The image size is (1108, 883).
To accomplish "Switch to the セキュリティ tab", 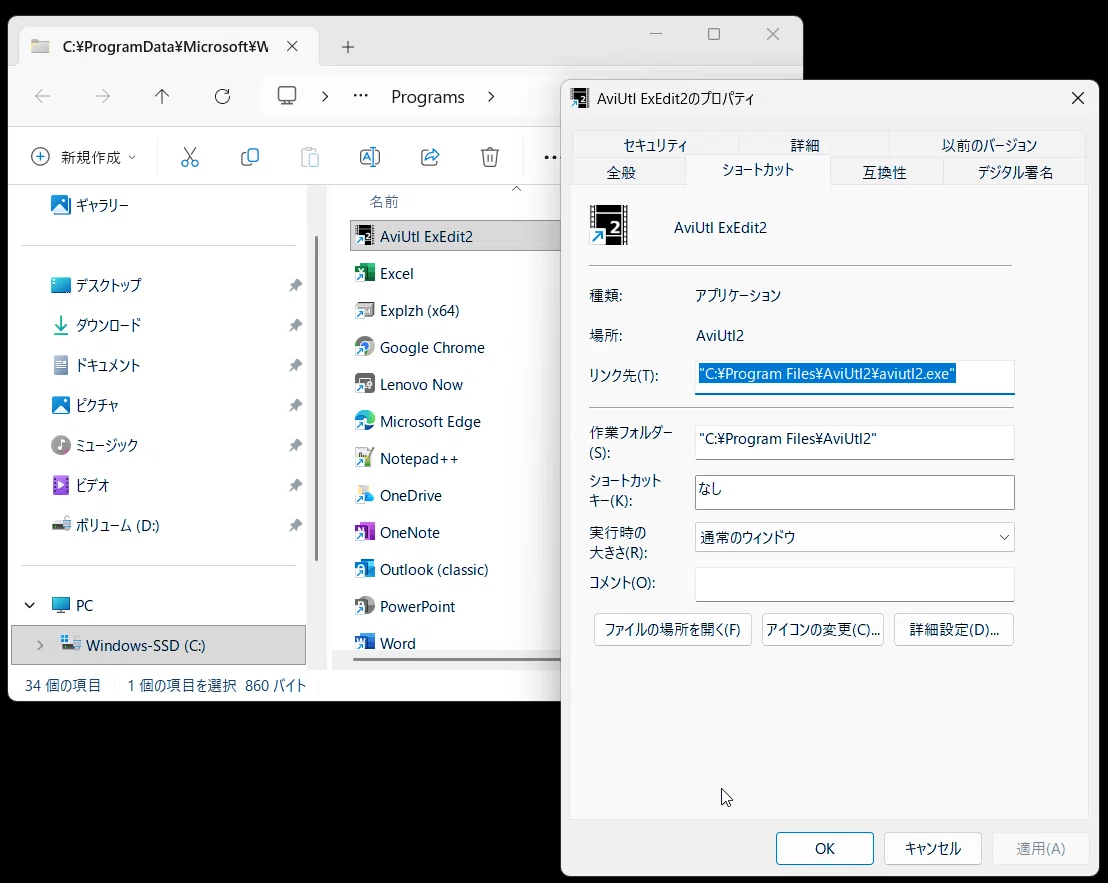I will coord(655,145).
